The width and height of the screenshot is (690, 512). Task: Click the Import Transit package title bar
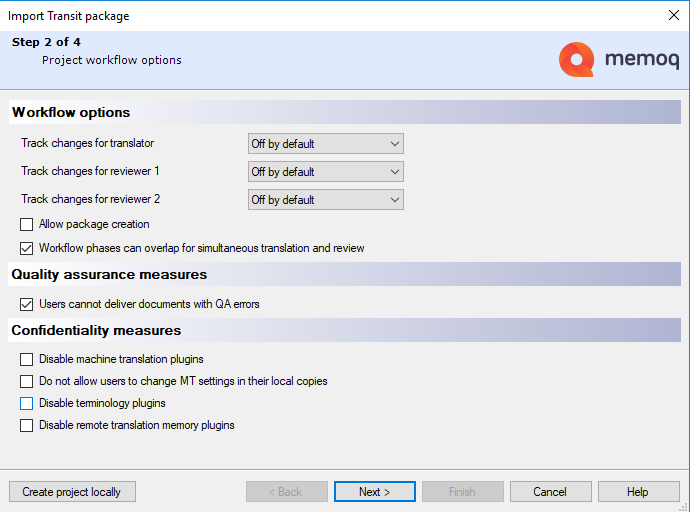click(x=300, y=15)
